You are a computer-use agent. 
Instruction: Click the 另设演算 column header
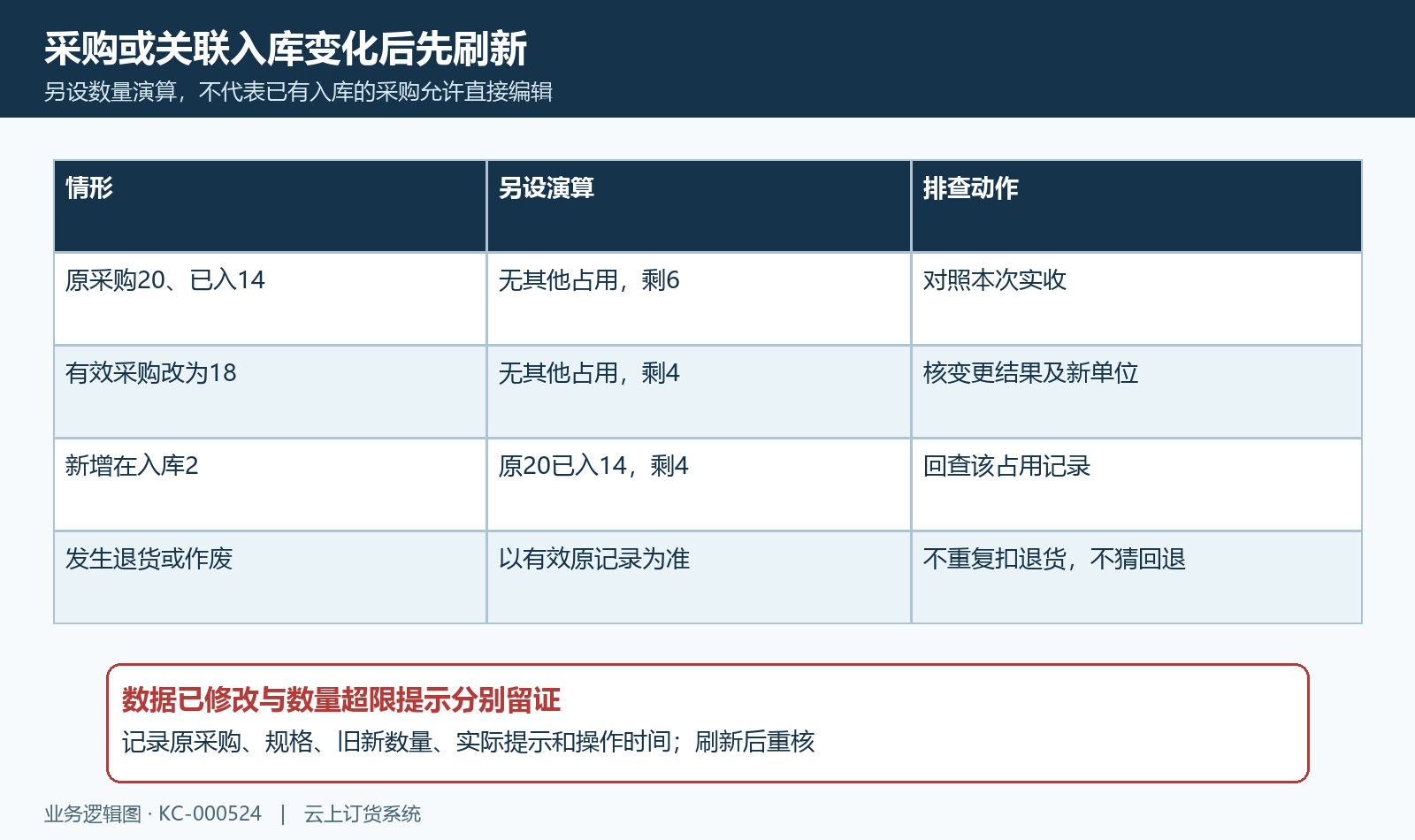pos(699,206)
